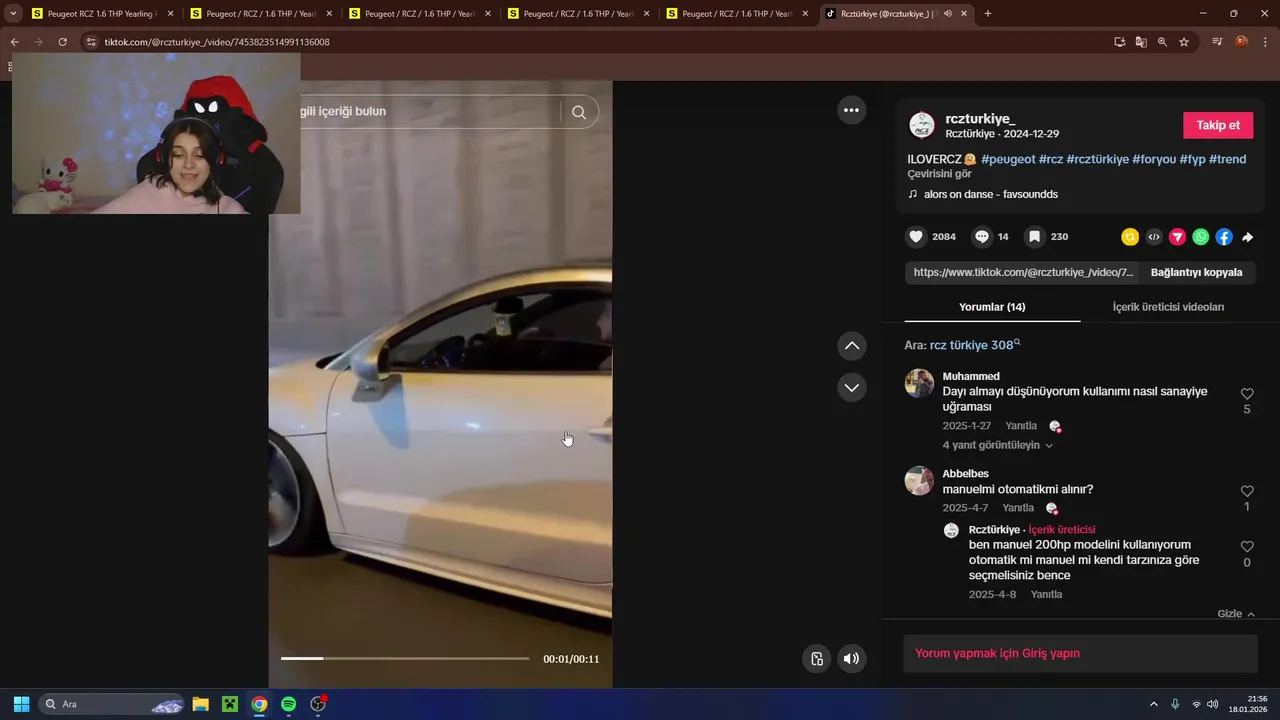Mute the video using the speaker icon
The height and width of the screenshot is (720, 1280).
(851, 658)
